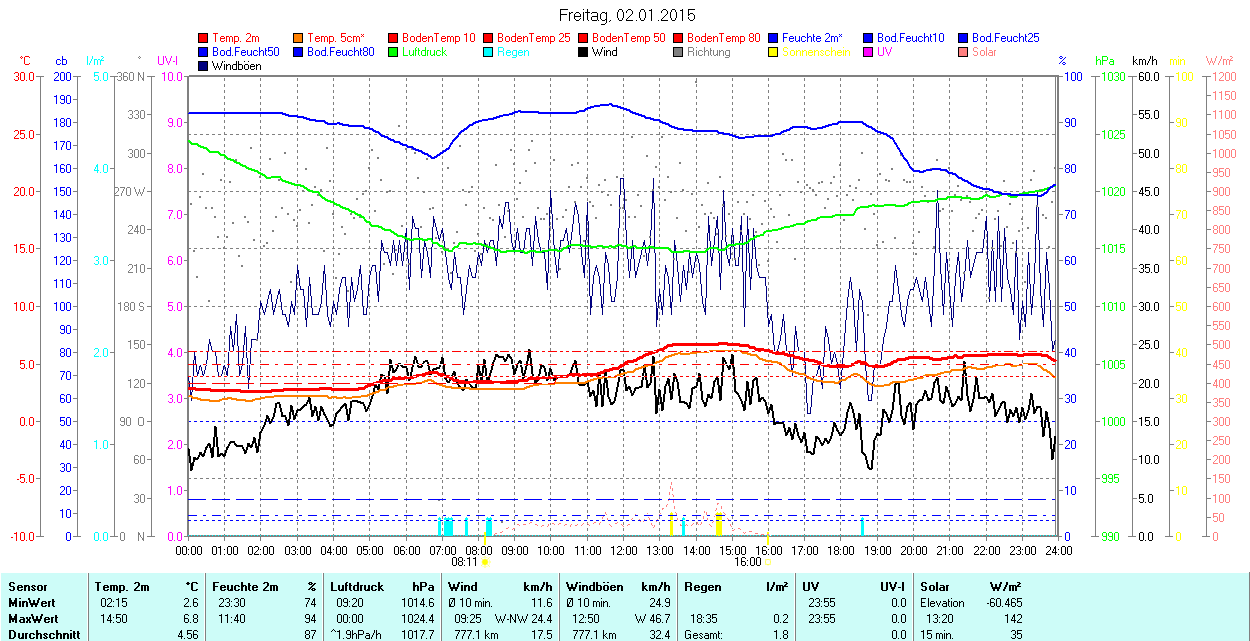
Task: Click the red Temp. 2m legend swatch
Action: (x=204, y=37)
